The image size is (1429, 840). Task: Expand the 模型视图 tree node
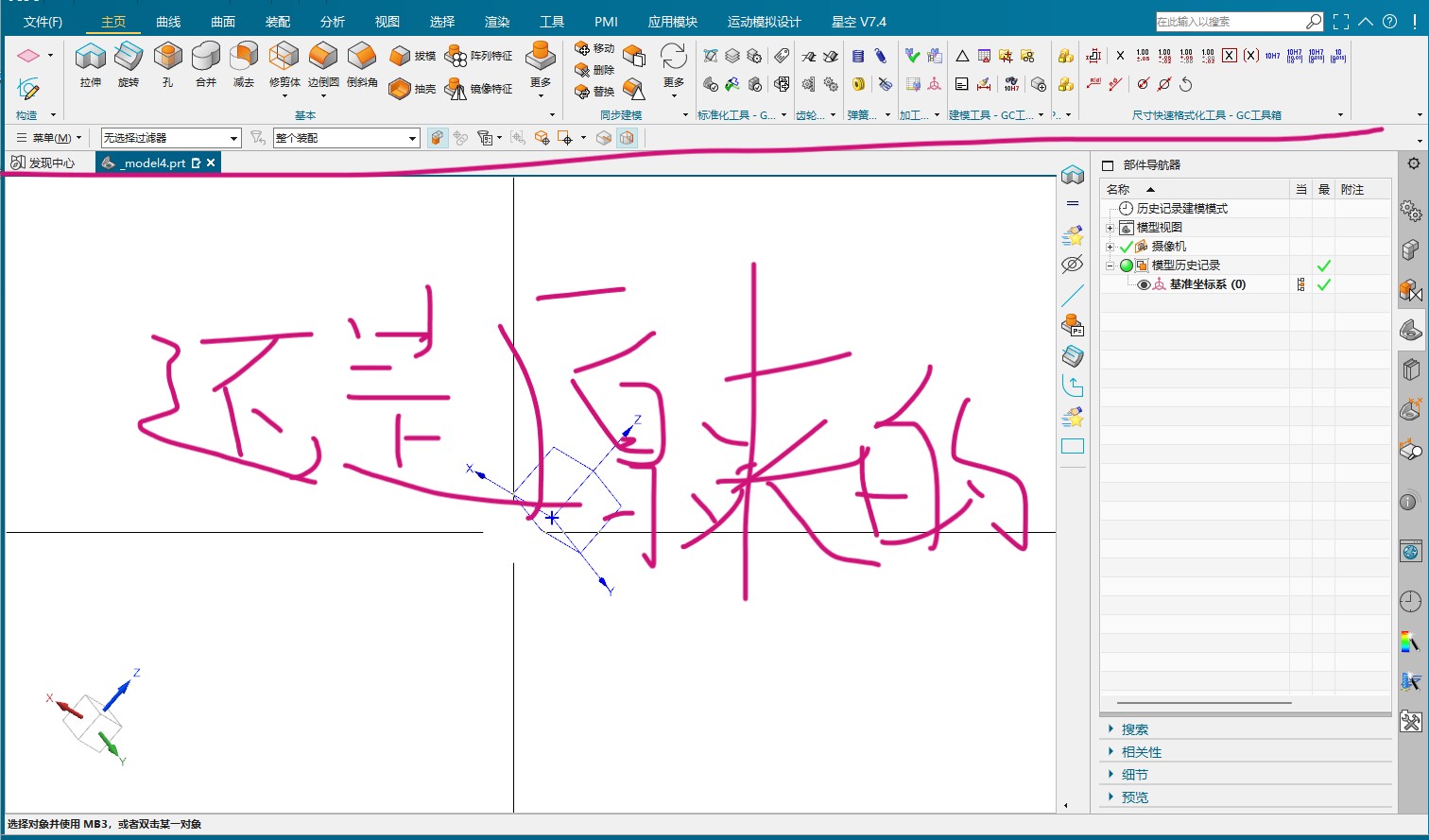click(x=1110, y=228)
